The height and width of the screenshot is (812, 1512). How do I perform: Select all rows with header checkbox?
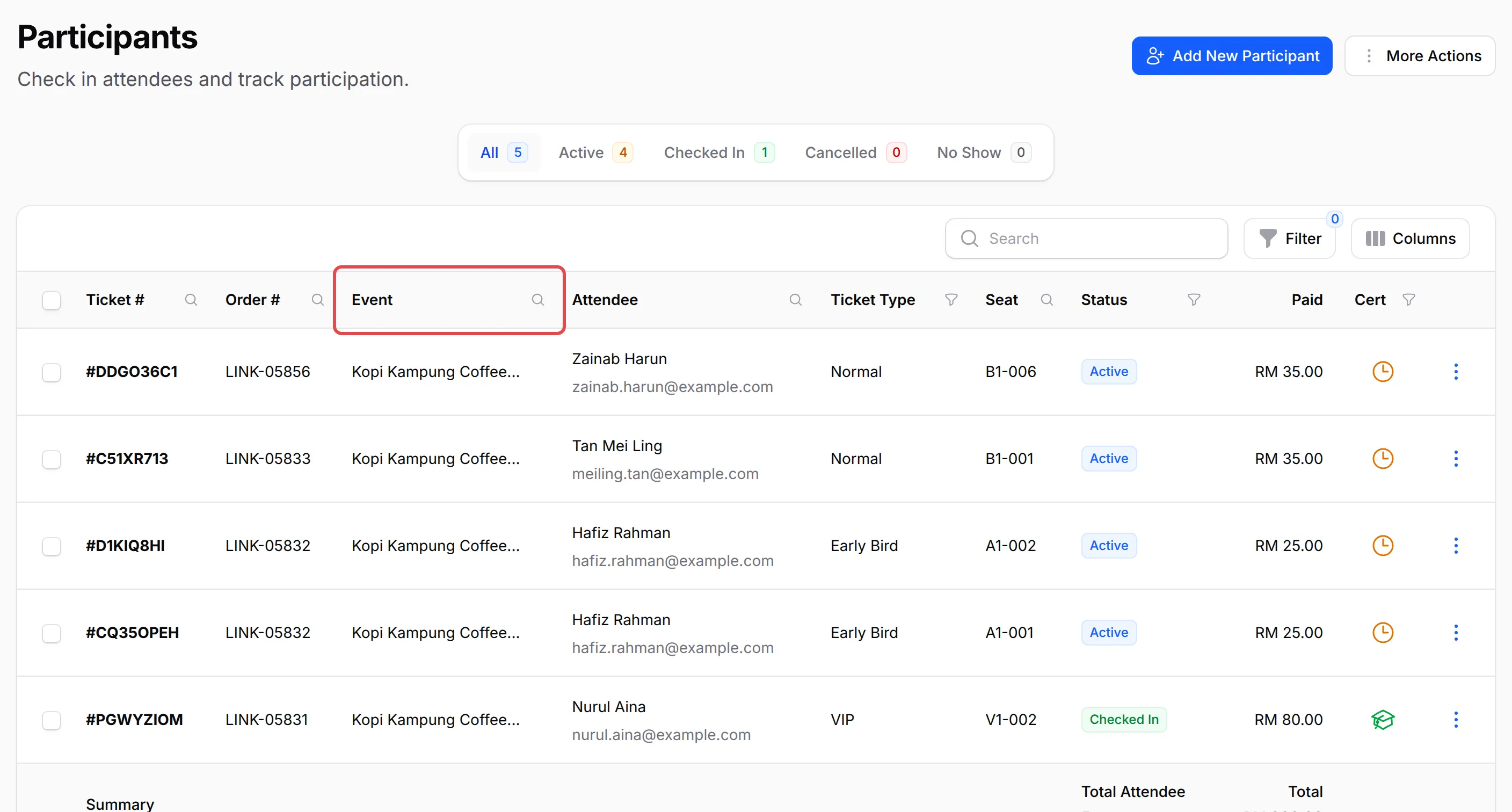click(x=52, y=301)
